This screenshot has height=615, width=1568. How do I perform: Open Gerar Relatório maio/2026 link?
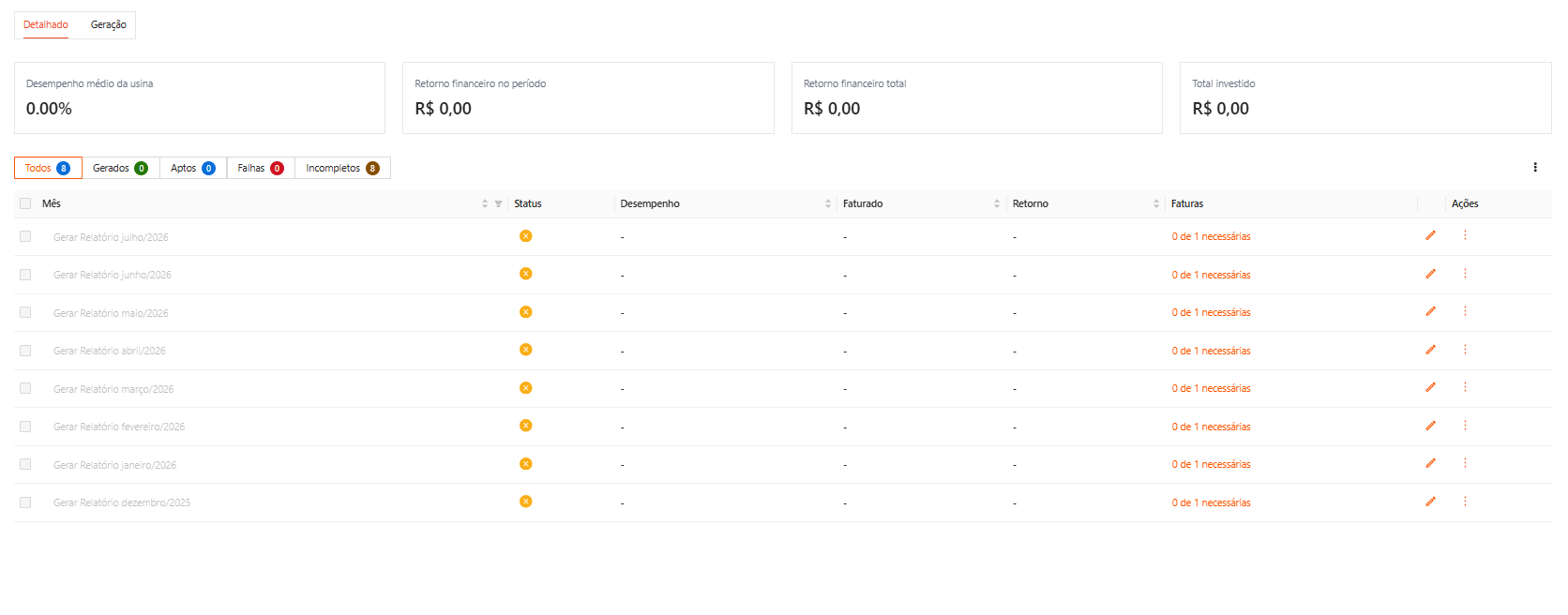tap(111, 313)
